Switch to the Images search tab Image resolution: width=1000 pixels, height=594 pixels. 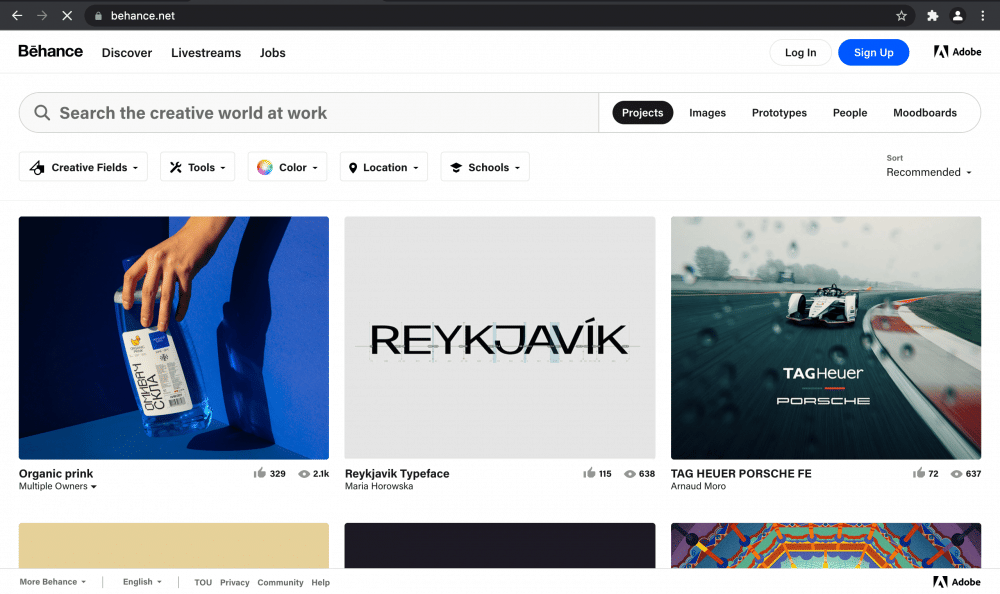pyautogui.click(x=707, y=113)
